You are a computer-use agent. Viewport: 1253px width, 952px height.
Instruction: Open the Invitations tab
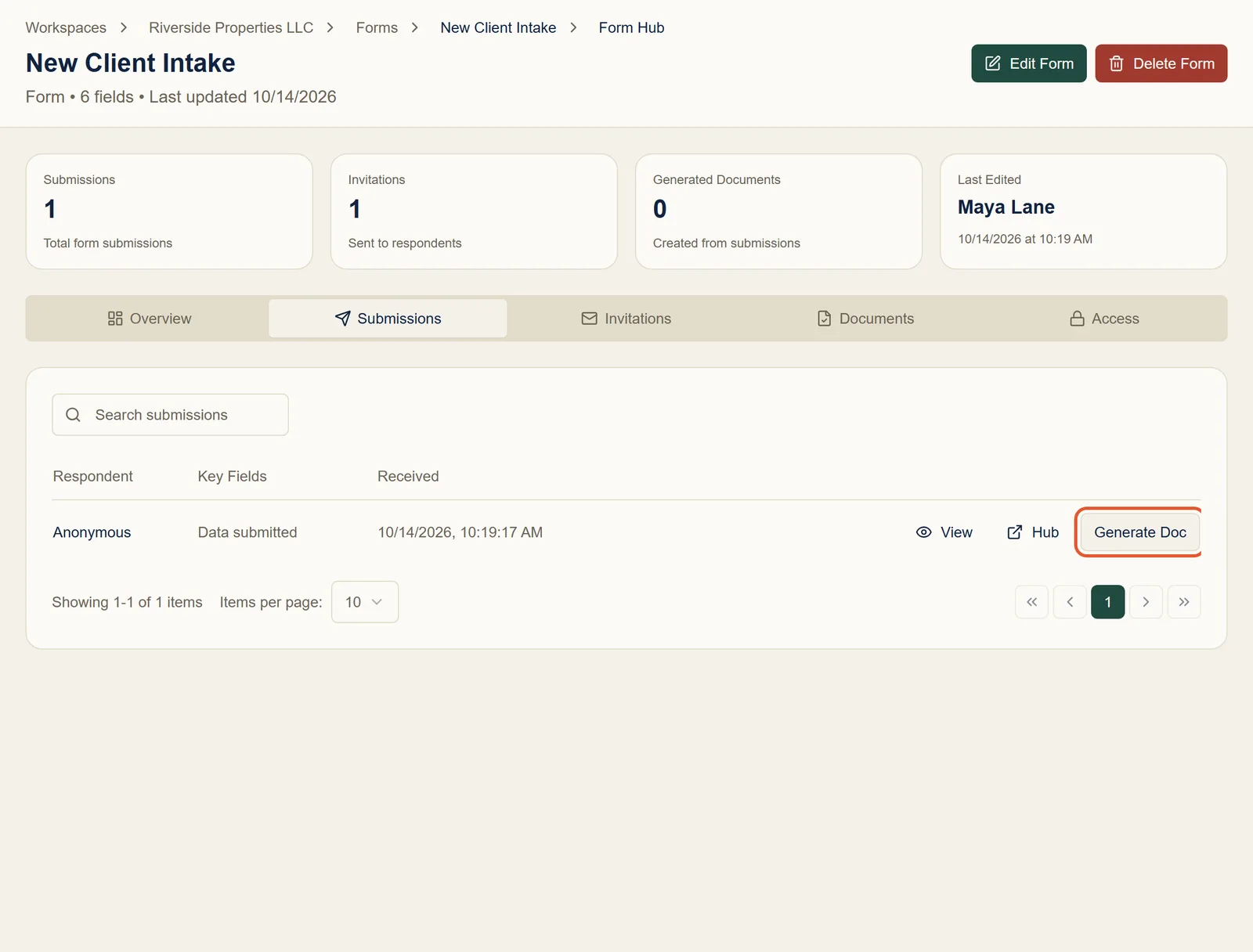click(x=626, y=319)
